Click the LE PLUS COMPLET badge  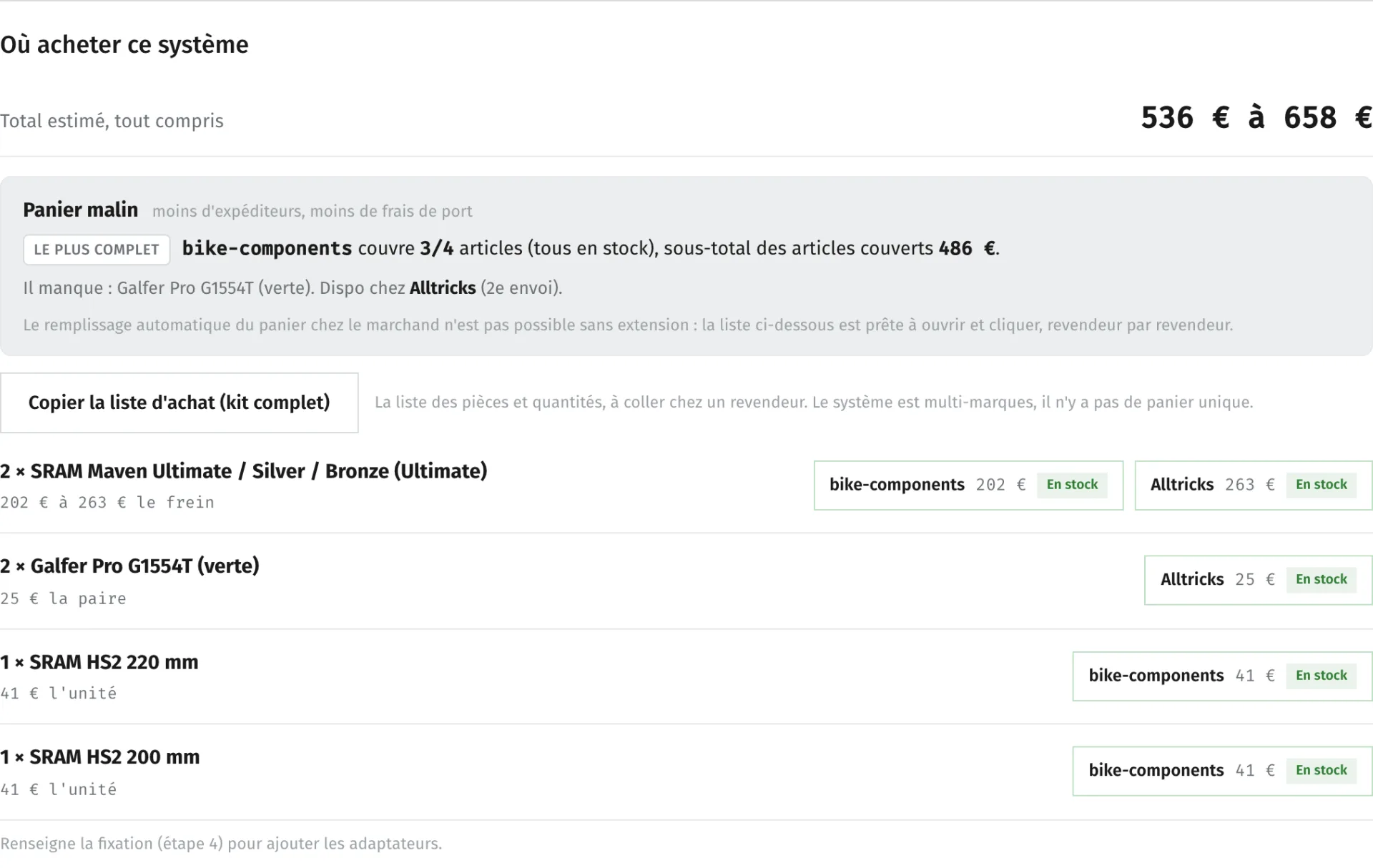[x=97, y=250]
